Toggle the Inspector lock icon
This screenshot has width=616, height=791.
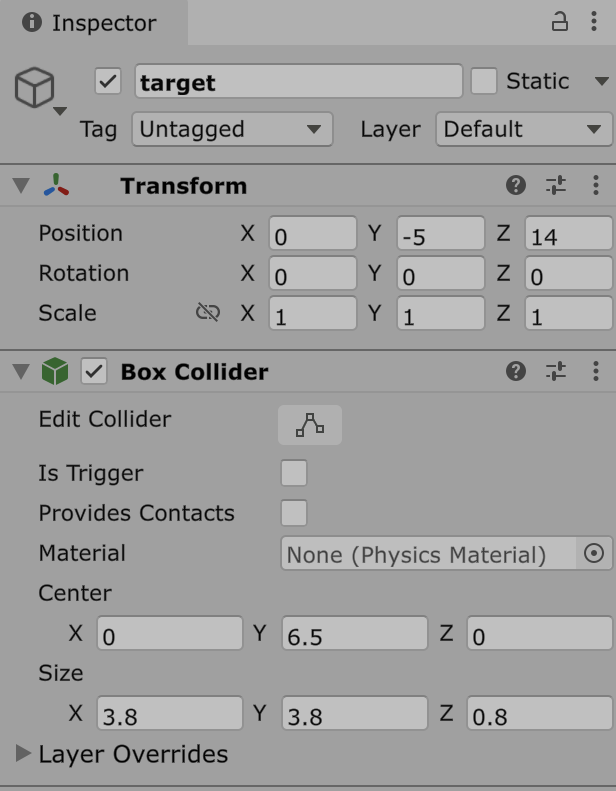point(559,22)
